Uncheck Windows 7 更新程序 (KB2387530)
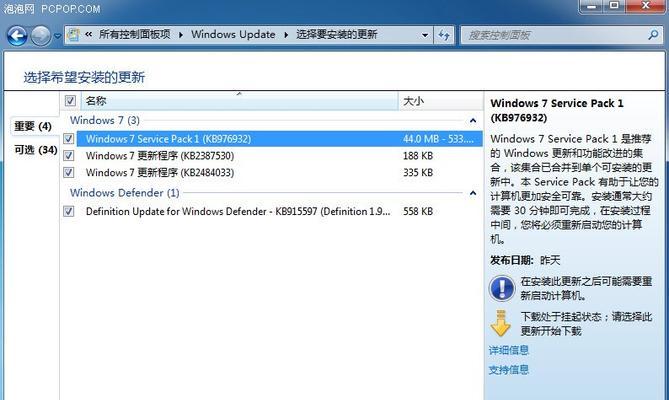669x400 pixels. (x=69, y=156)
